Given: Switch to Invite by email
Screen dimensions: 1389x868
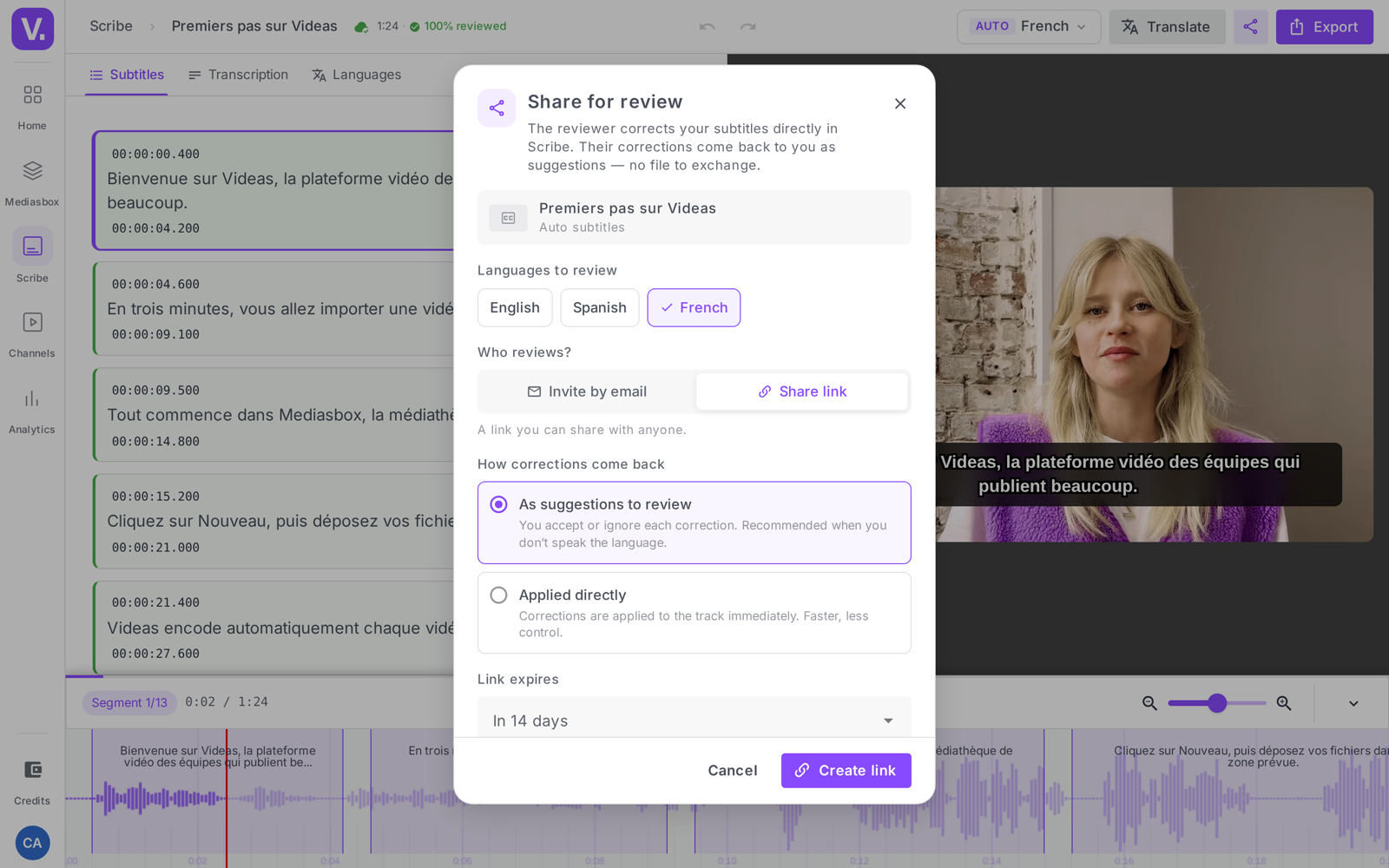Looking at the screenshot, I should (x=587, y=391).
